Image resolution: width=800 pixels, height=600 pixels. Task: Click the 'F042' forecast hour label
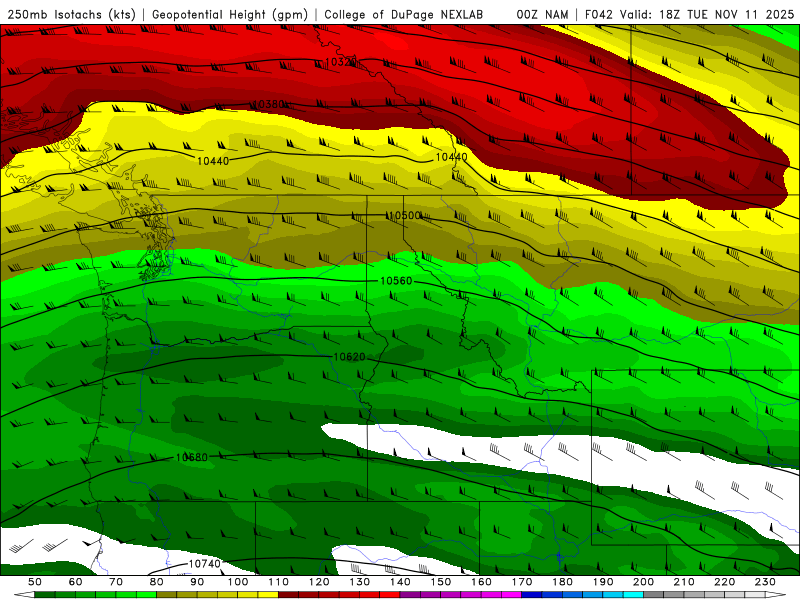(x=598, y=15)
